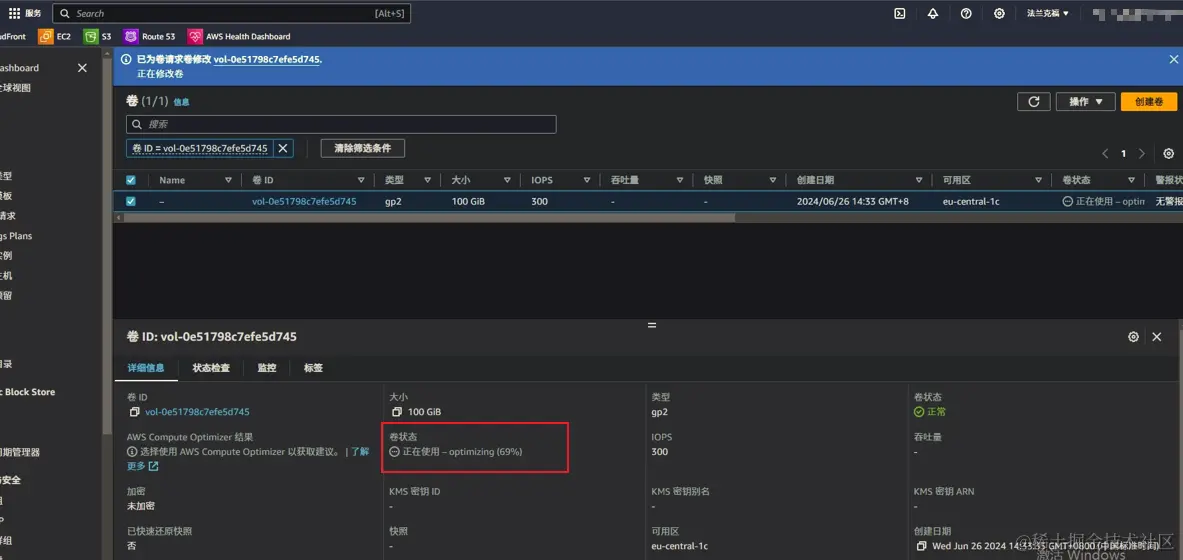Click the refresh volumes button

pos(1034,102)
